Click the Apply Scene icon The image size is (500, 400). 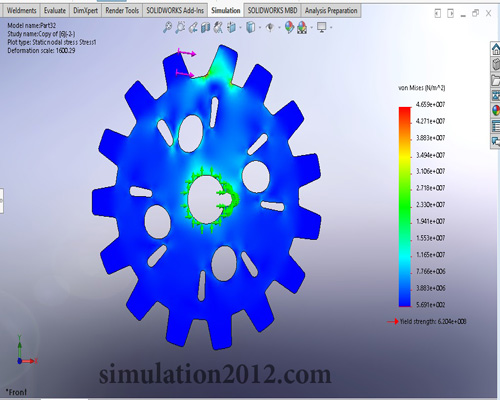tap(302, 27)
